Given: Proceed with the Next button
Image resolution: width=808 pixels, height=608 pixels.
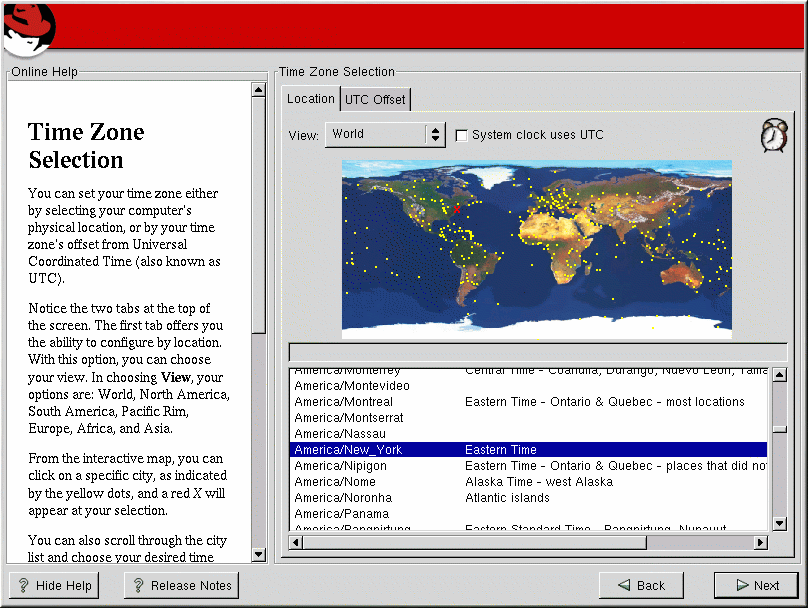Looking at the screenshot, I should click(756, 585).
